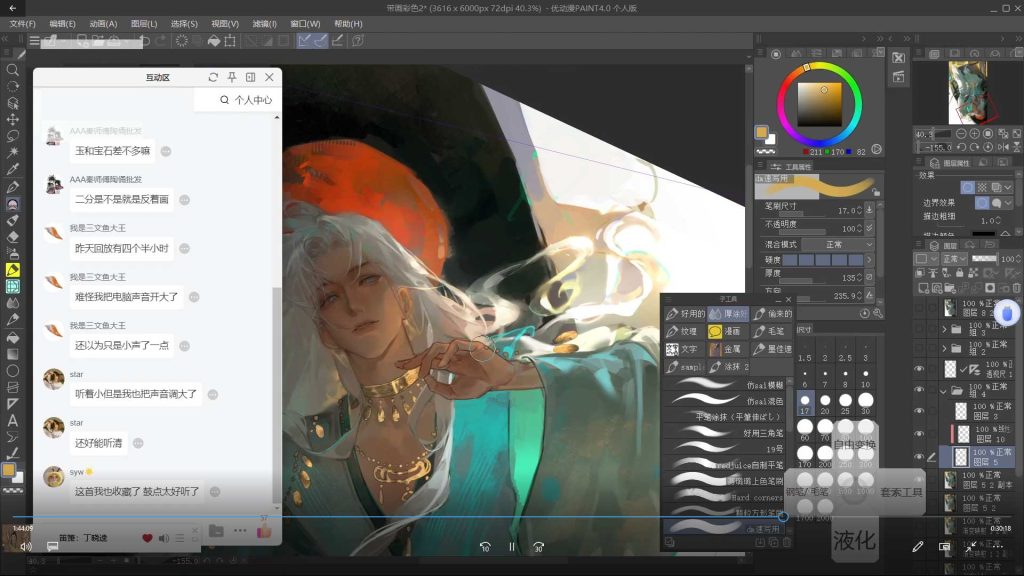Toggle the snap to ruler command icon
Viewport: 1024px width, 576px height.
304,40
